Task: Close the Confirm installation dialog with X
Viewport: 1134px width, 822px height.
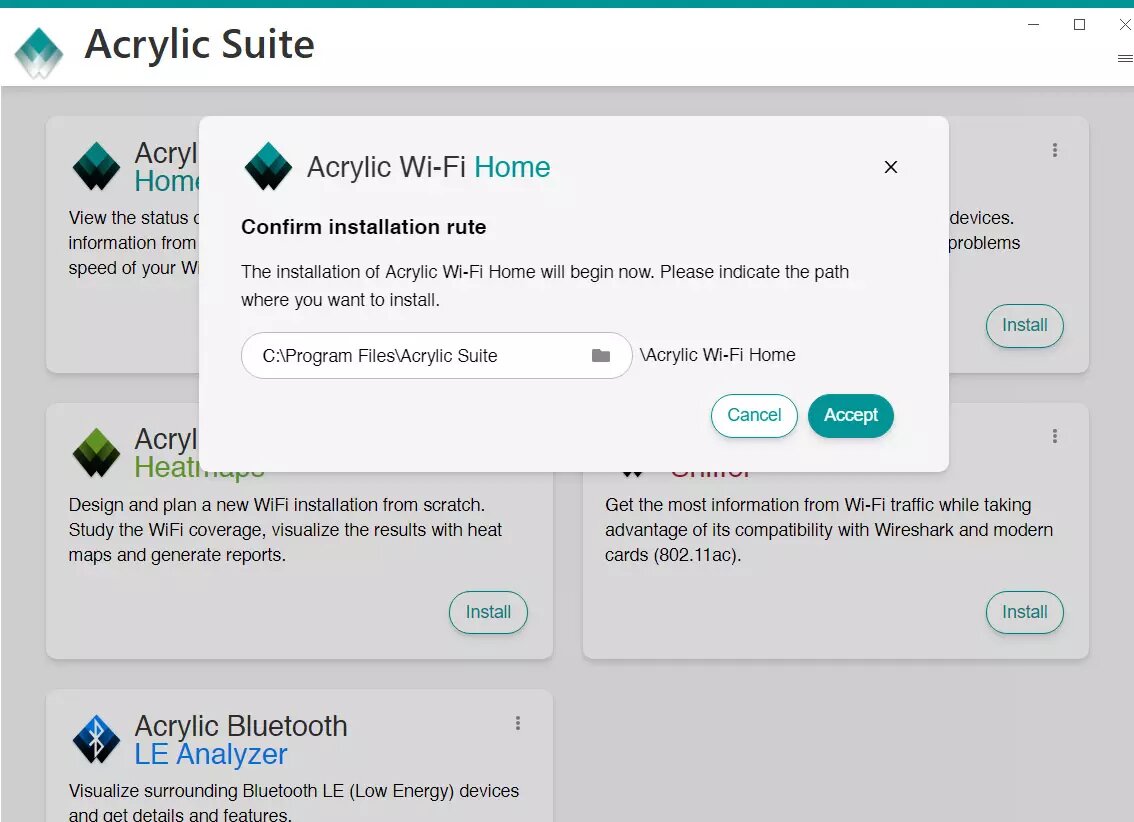Action: tap(891, 167)
